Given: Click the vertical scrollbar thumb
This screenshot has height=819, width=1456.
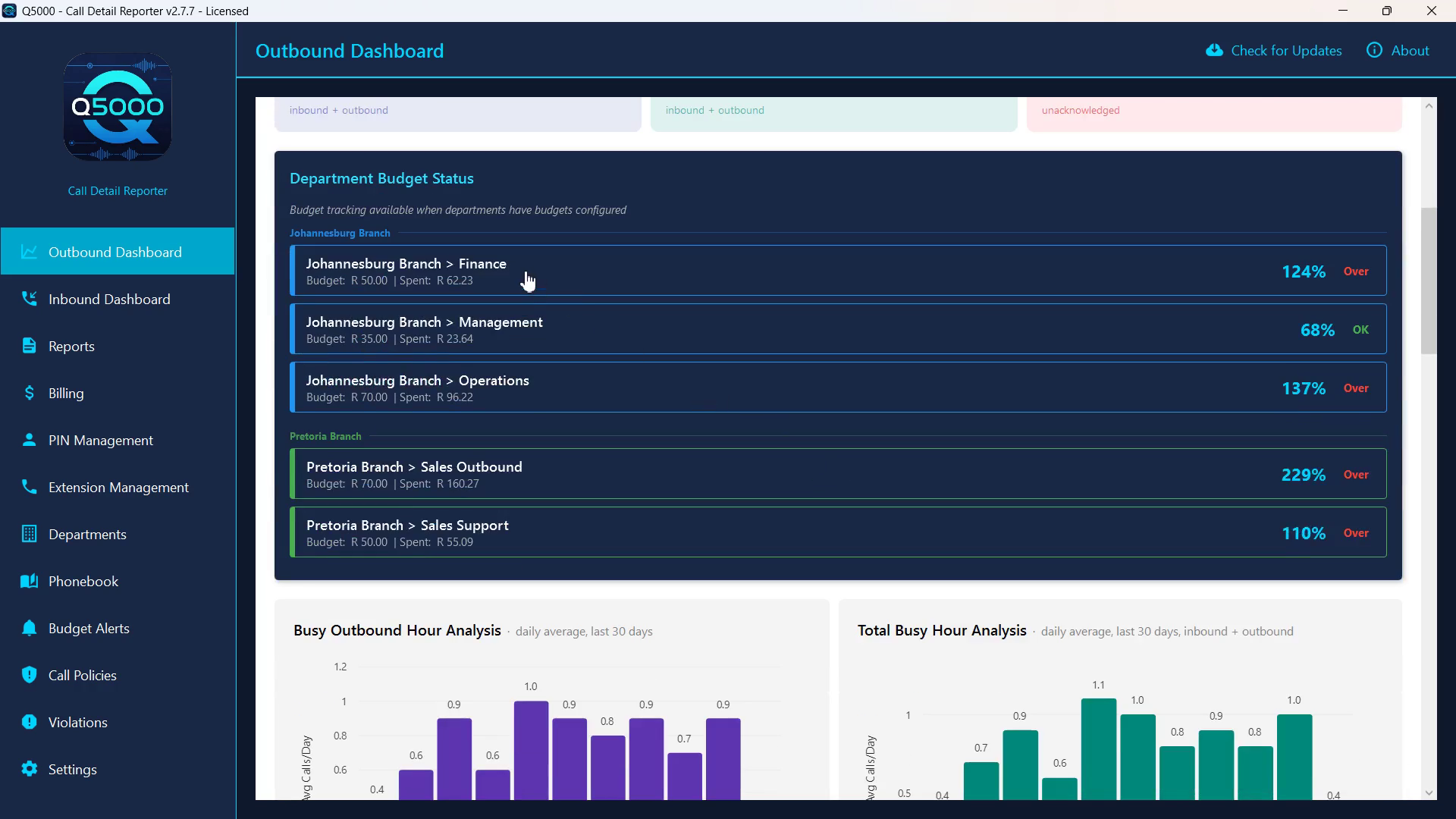Looking at the screenshot, I should [1429, 281].
